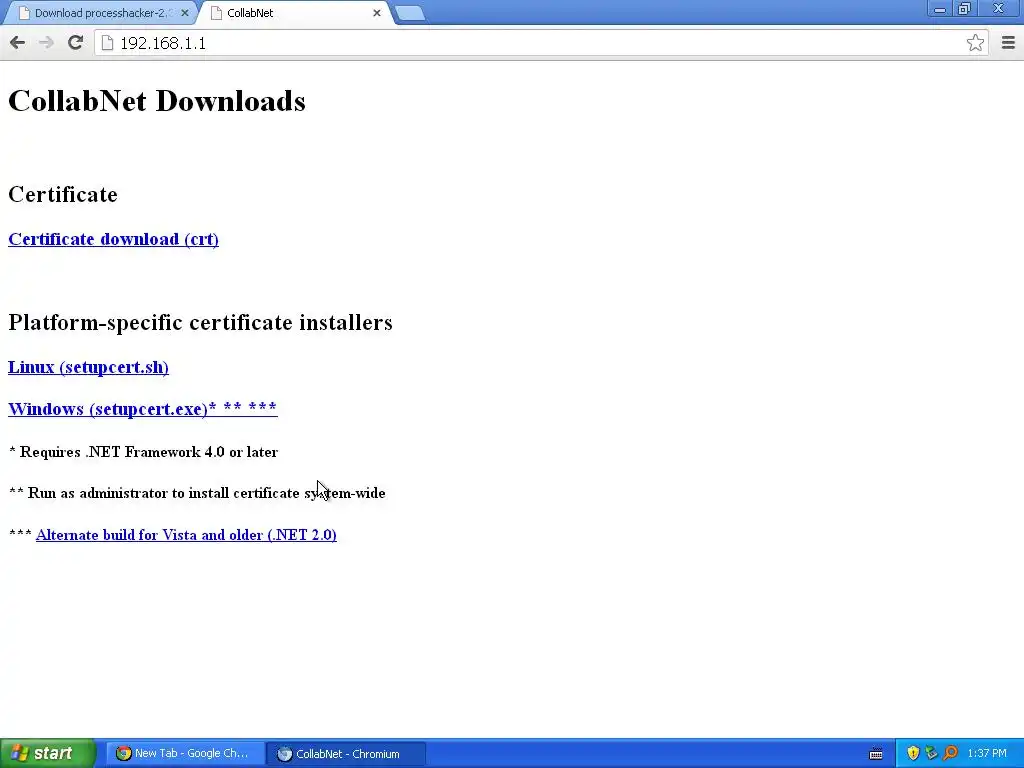This screenshot has width=1024, height=768.
Task: Click the Certificate section heading
Action: click(x=63, y=195)
